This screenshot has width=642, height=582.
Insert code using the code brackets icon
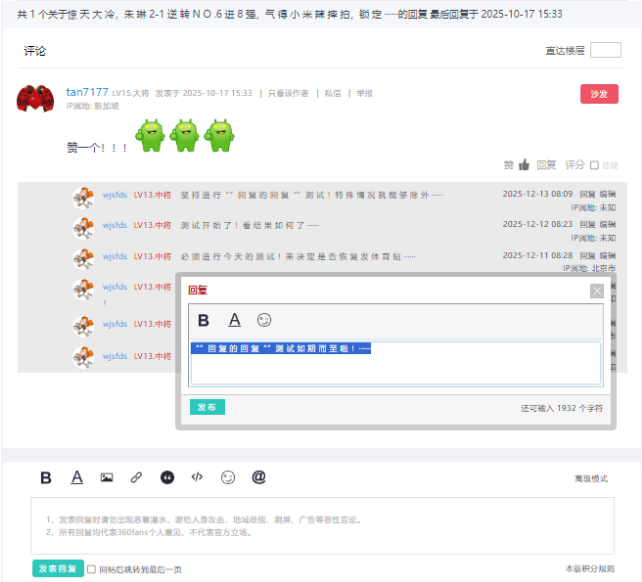click(x=197, y=478)
